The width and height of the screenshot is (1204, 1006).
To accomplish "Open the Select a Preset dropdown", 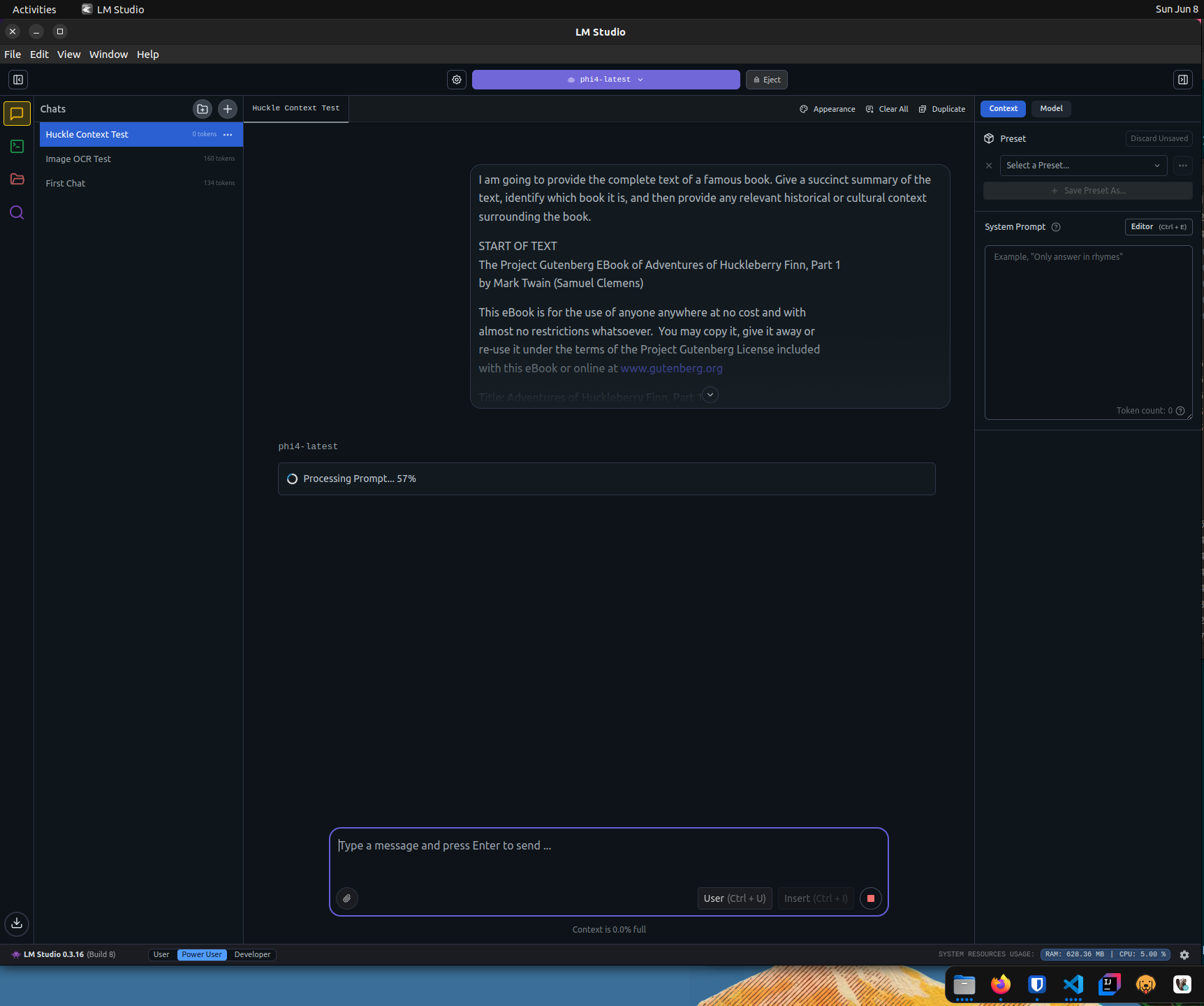I will 1082,166.
